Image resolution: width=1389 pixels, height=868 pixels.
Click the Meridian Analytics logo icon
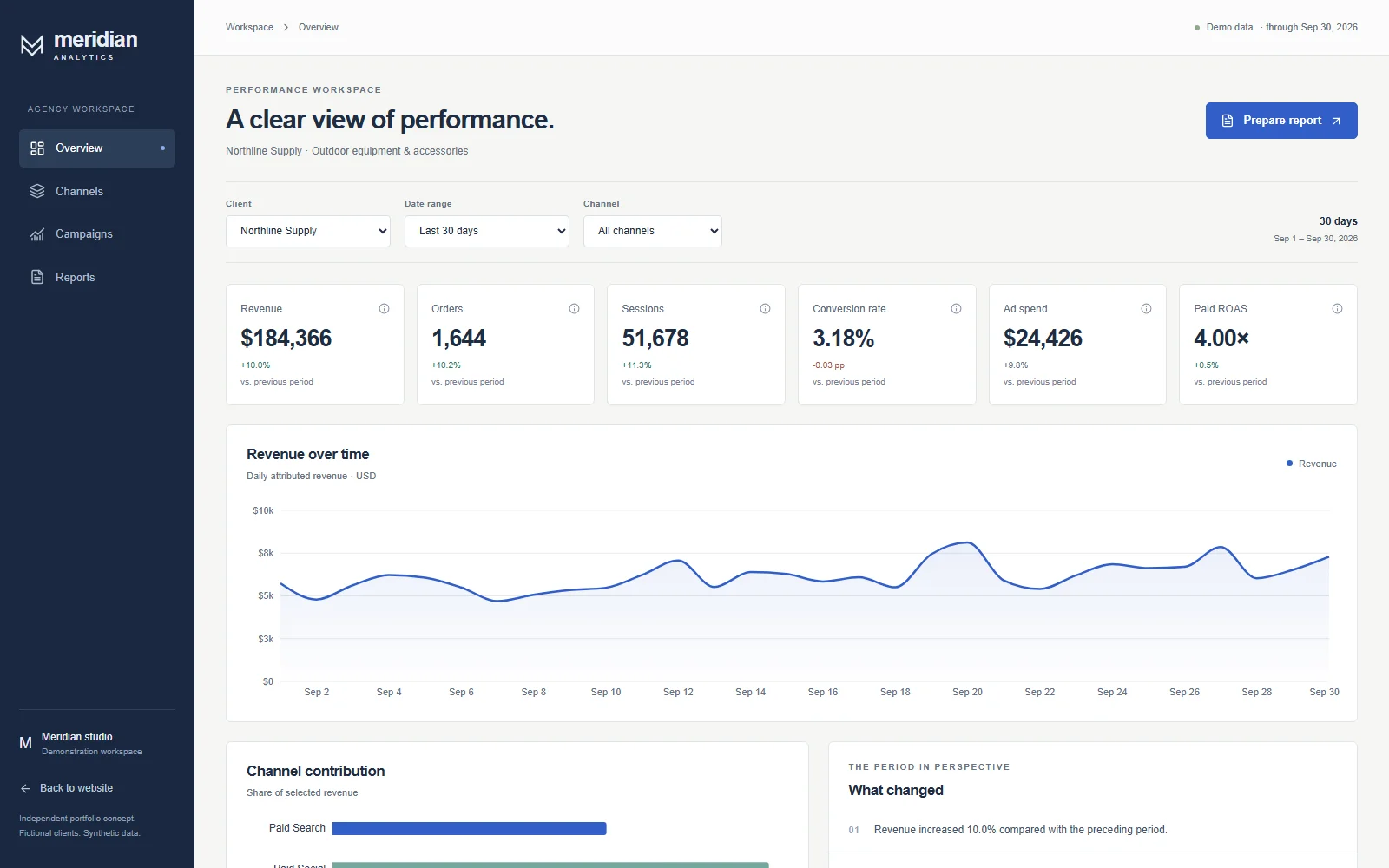click(x=32, y=46)
